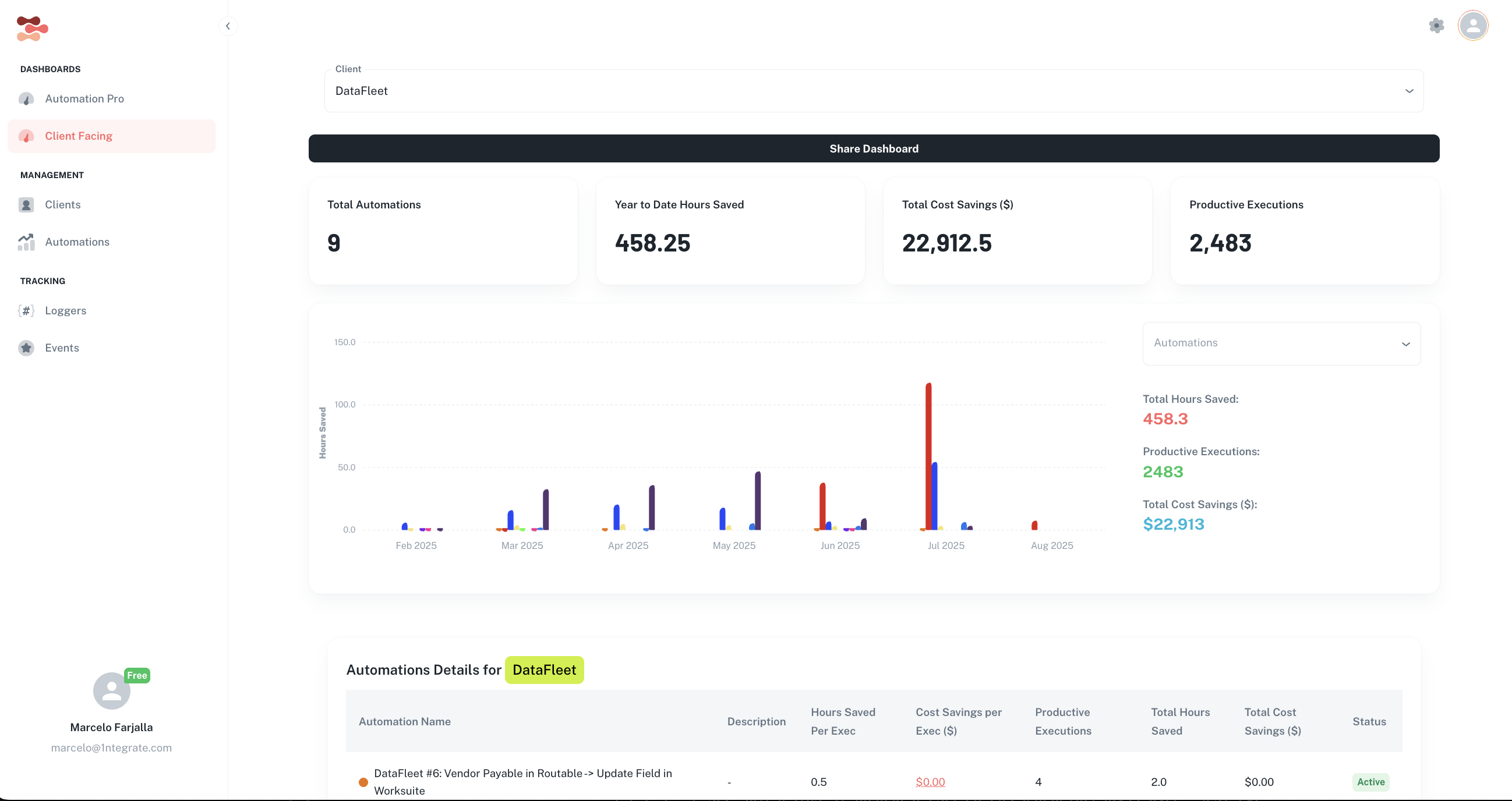The height and width of the screenshot is (801, 1512).
Task: Click Productive Executions column header
Action: pos(1063,722)
